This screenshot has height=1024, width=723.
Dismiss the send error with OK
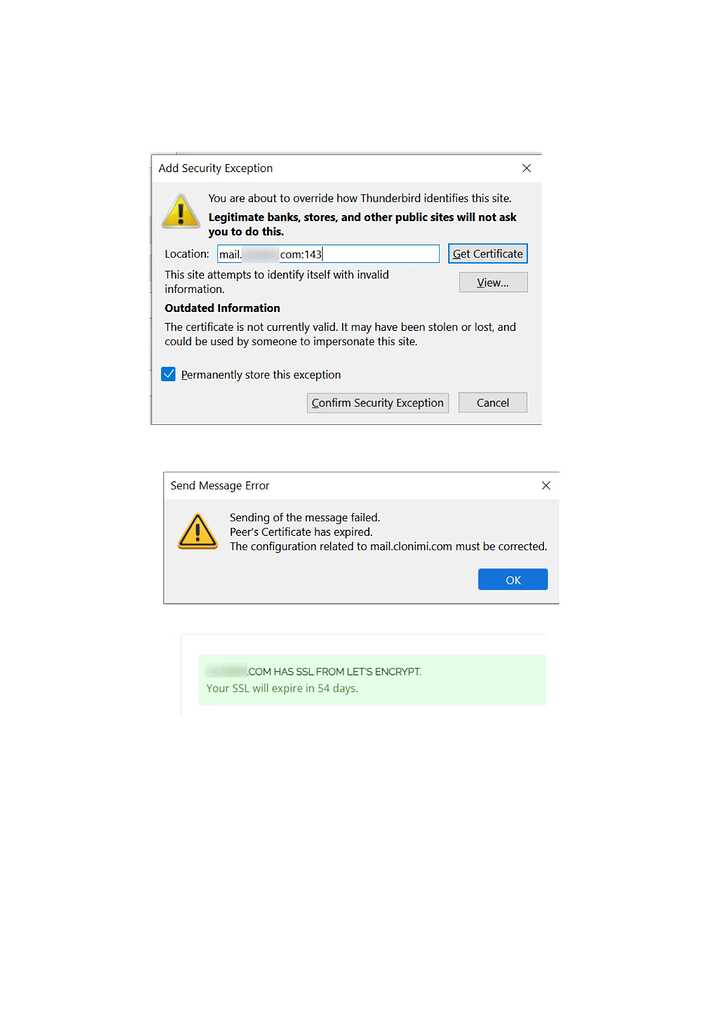(x=513, y=579)
